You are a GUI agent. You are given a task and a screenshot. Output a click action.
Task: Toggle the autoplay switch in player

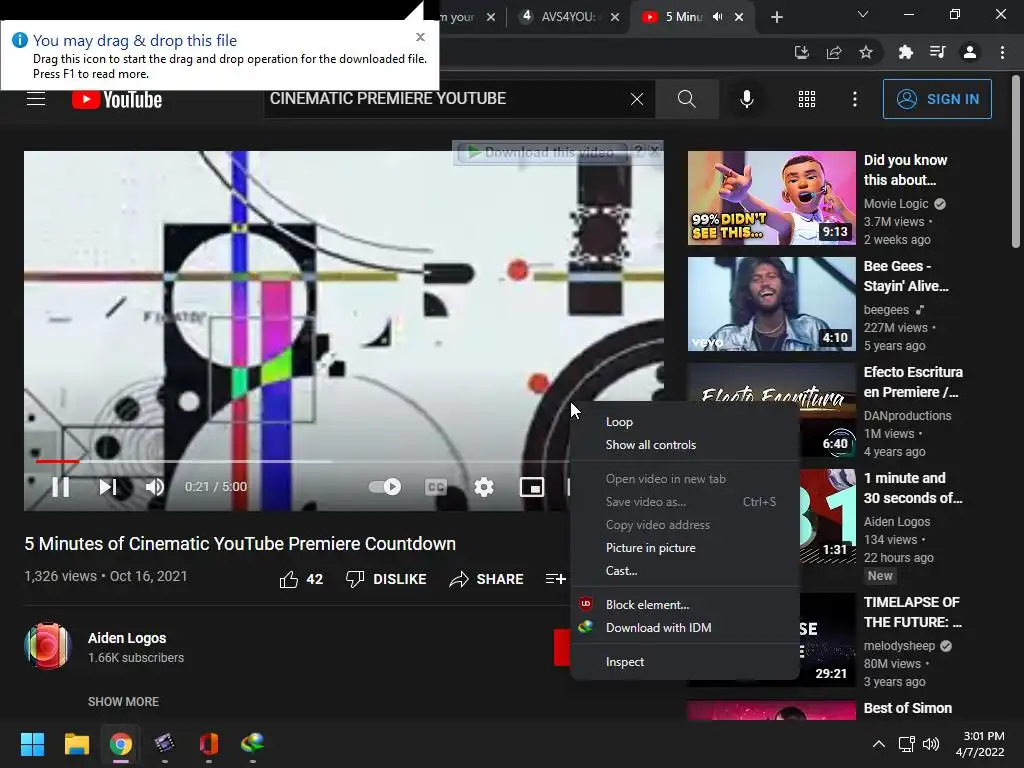[385, 487]
